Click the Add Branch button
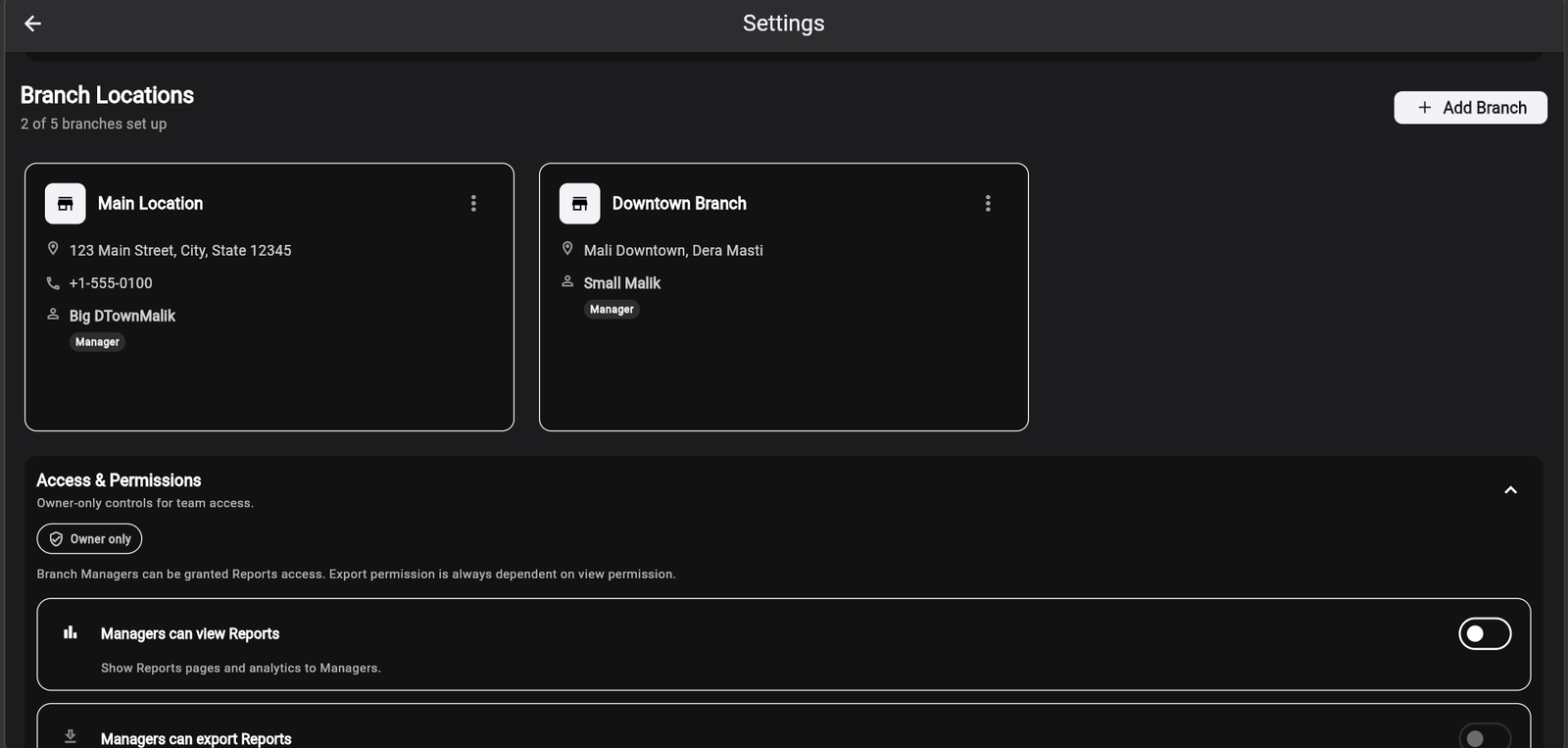 1470,108
